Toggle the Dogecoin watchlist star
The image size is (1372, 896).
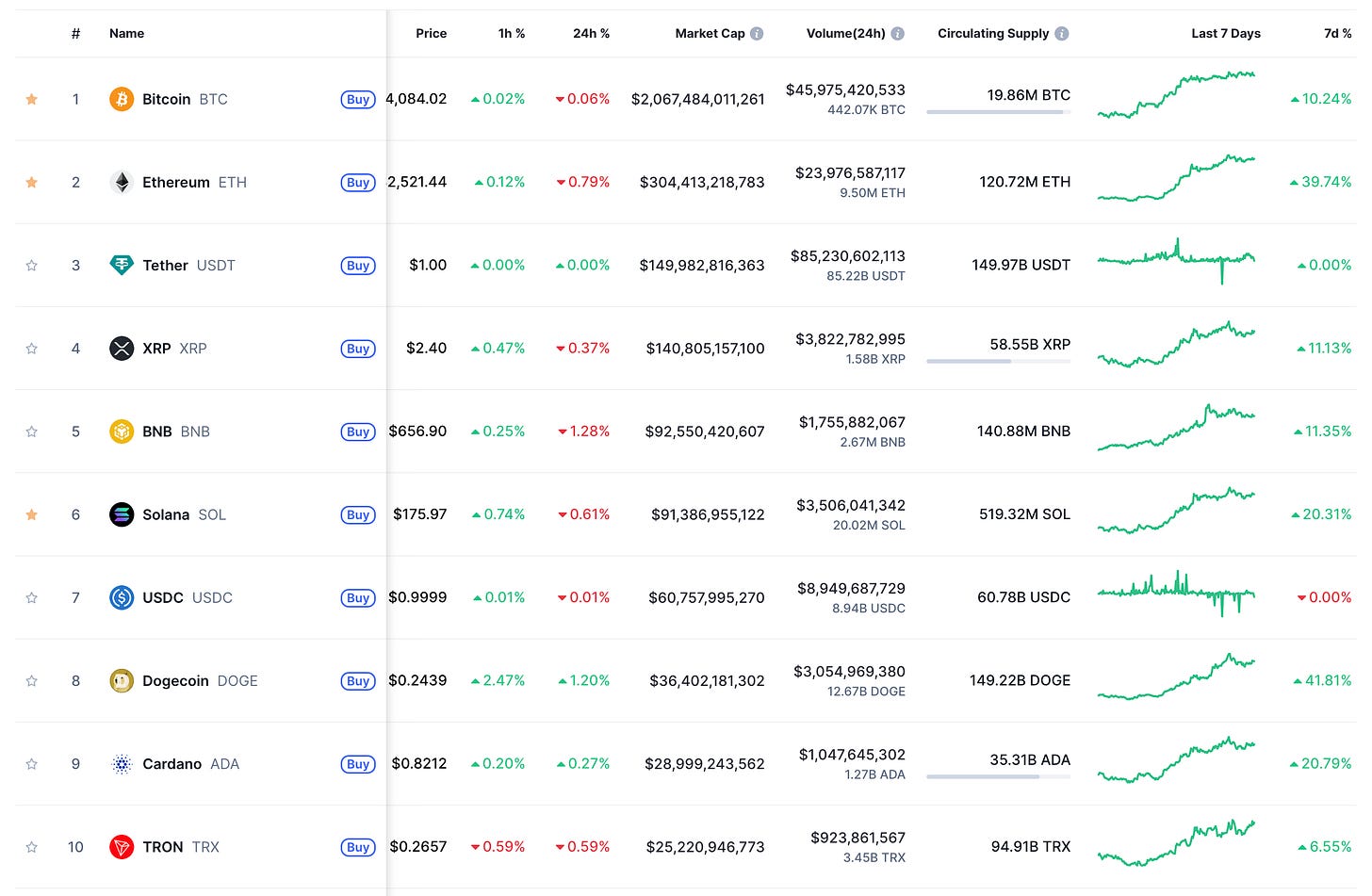(31, 680)
